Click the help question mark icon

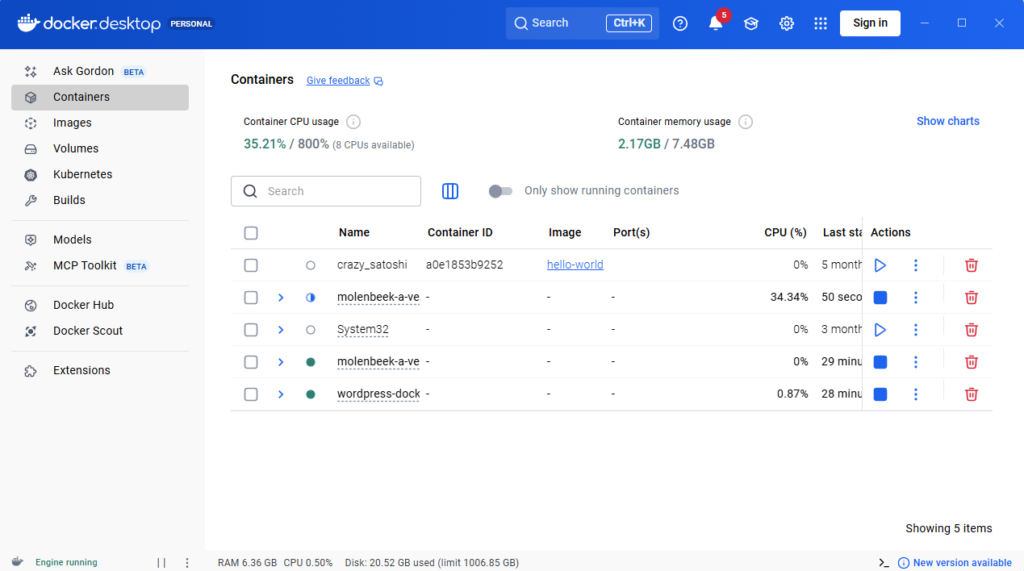tap(680, 24)
